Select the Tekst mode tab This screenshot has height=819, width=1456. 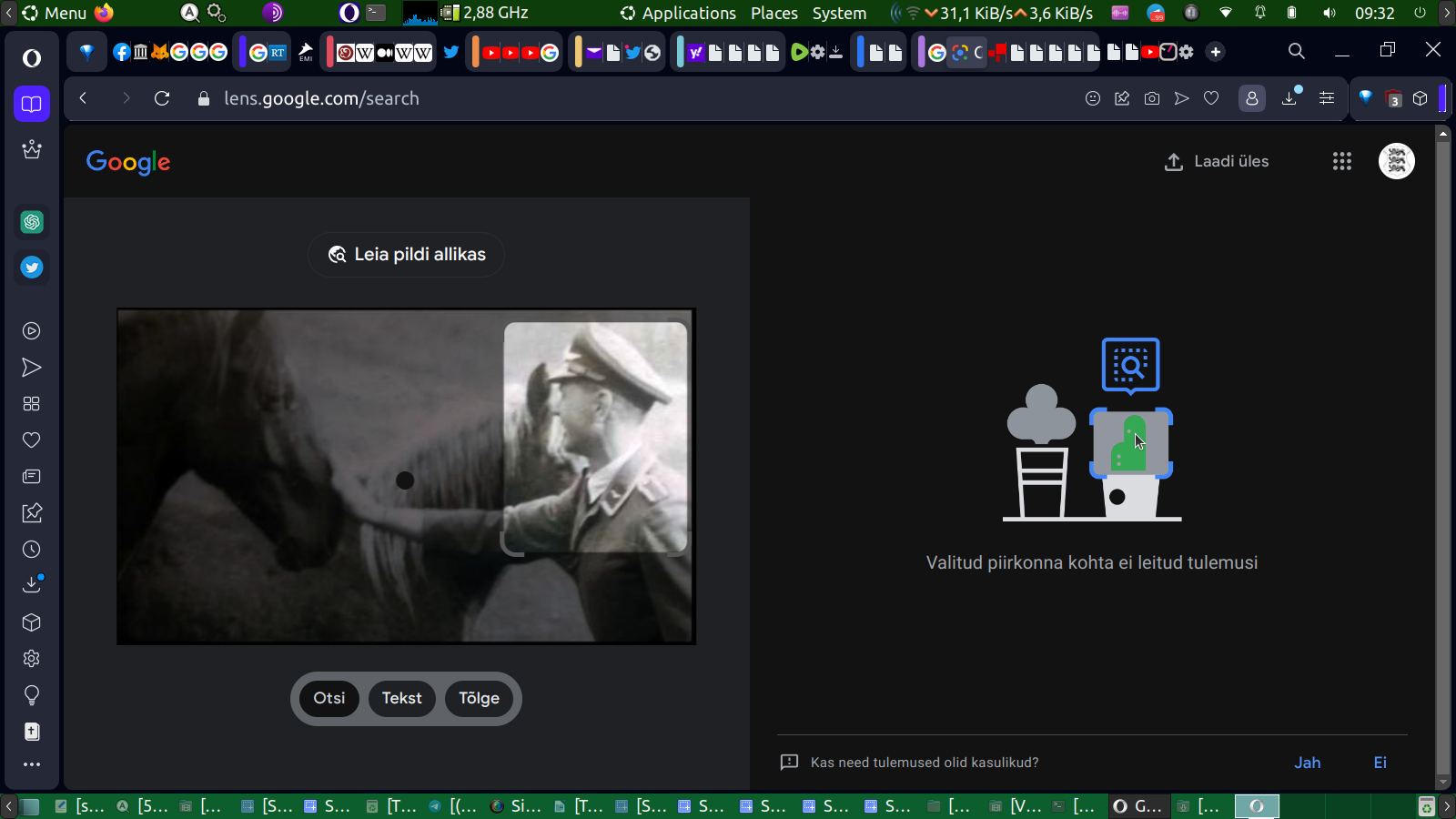pyautogui.click(x=401, y=698)
